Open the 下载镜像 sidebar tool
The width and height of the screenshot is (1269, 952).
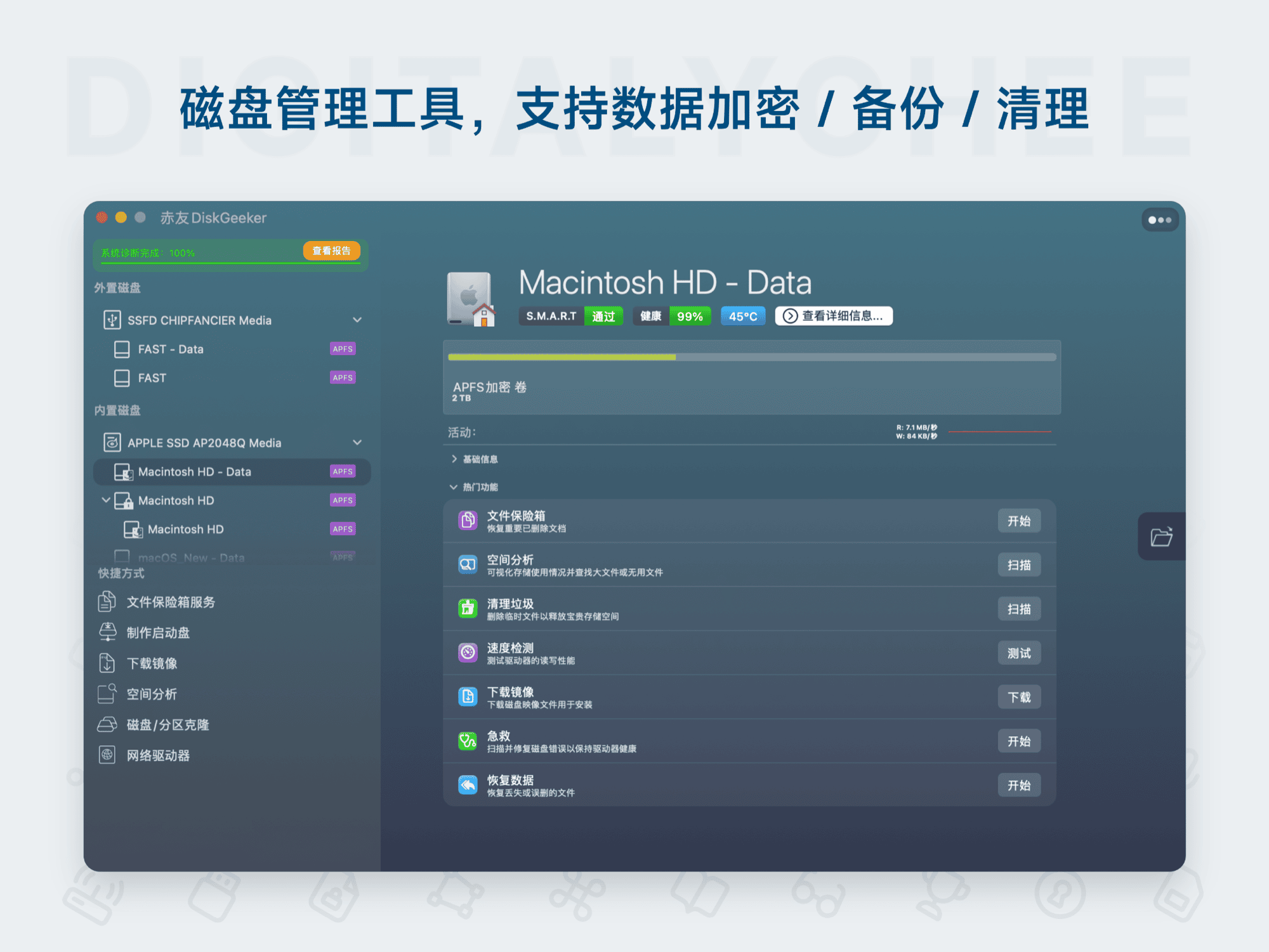point(152,663)
